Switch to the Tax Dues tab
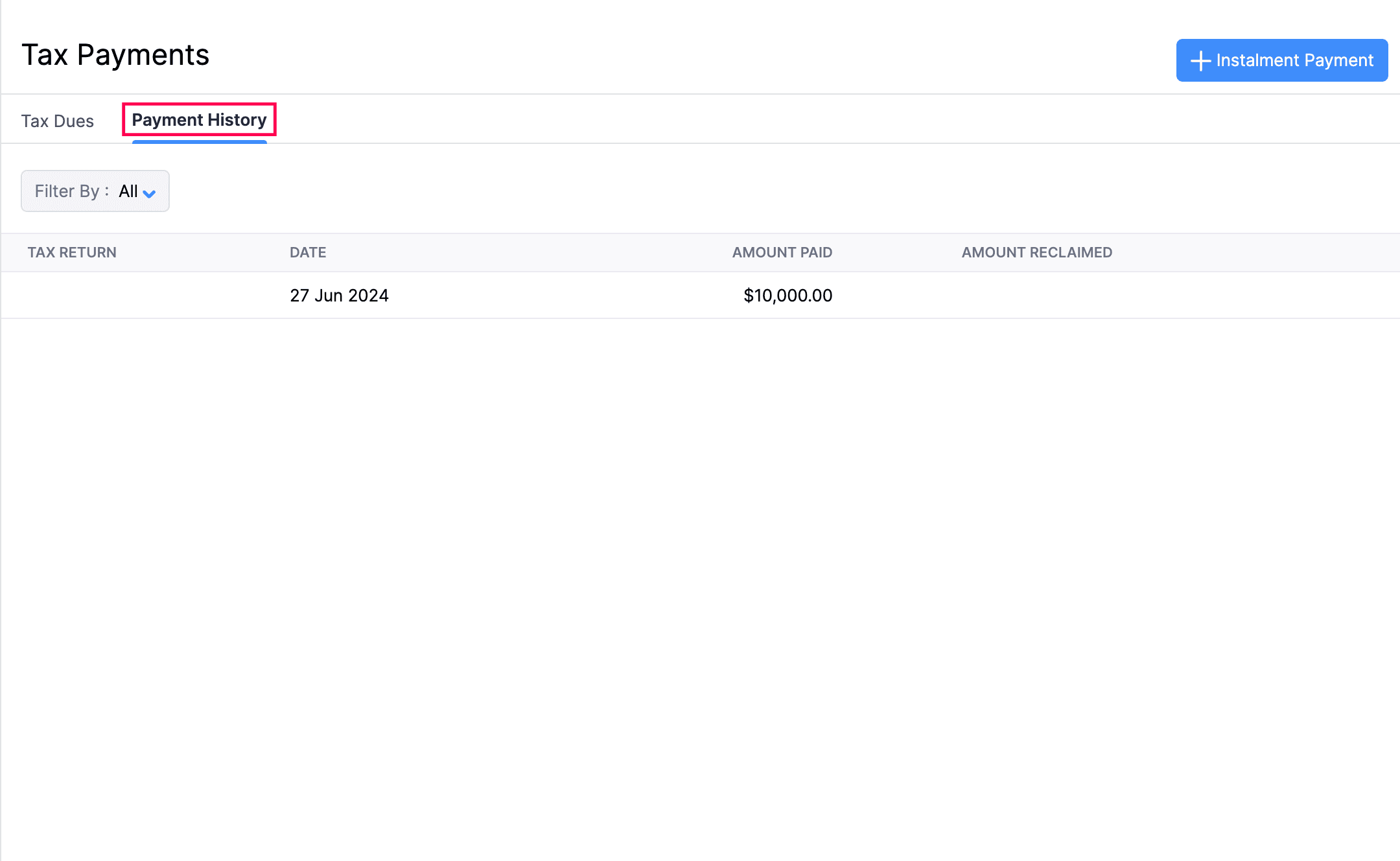Screen dimensions: 1400x861 point(58,121)
